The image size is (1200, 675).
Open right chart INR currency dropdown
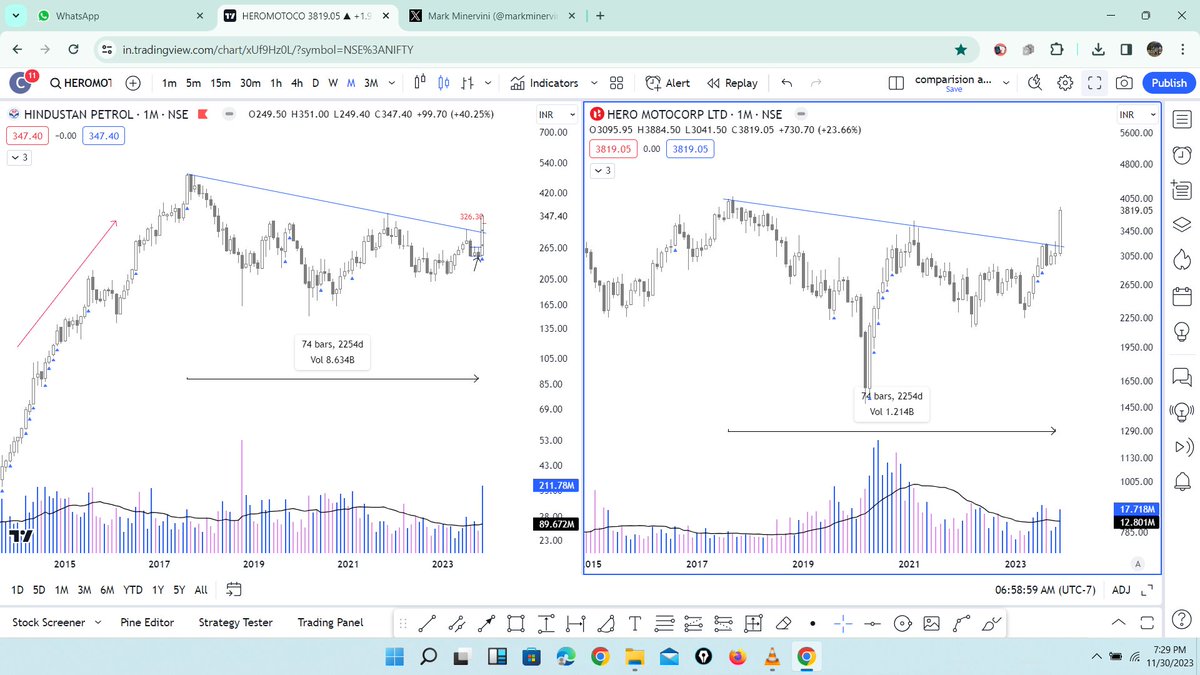1137,116
